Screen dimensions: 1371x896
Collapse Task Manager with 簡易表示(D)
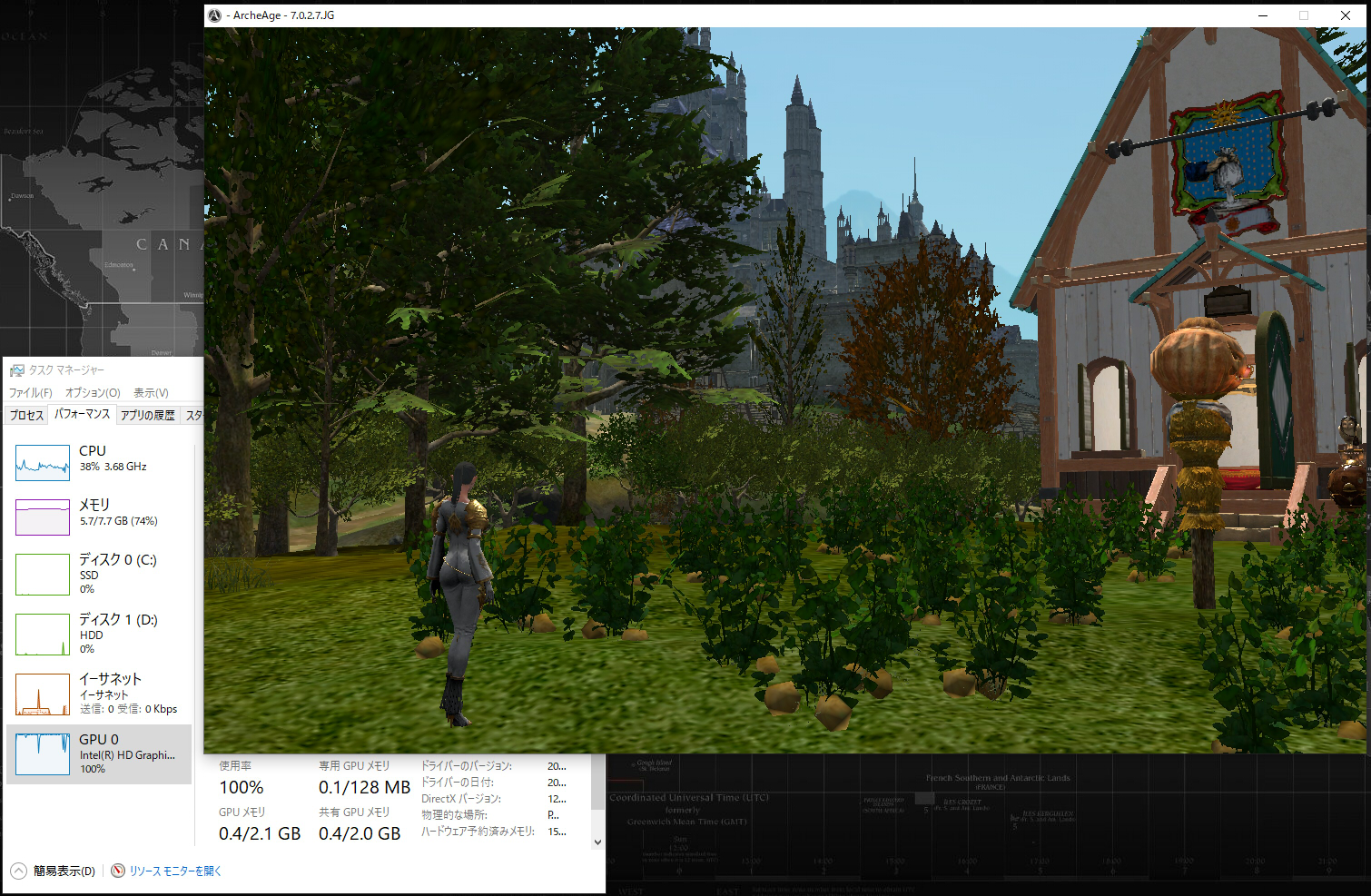click(54, 871)
